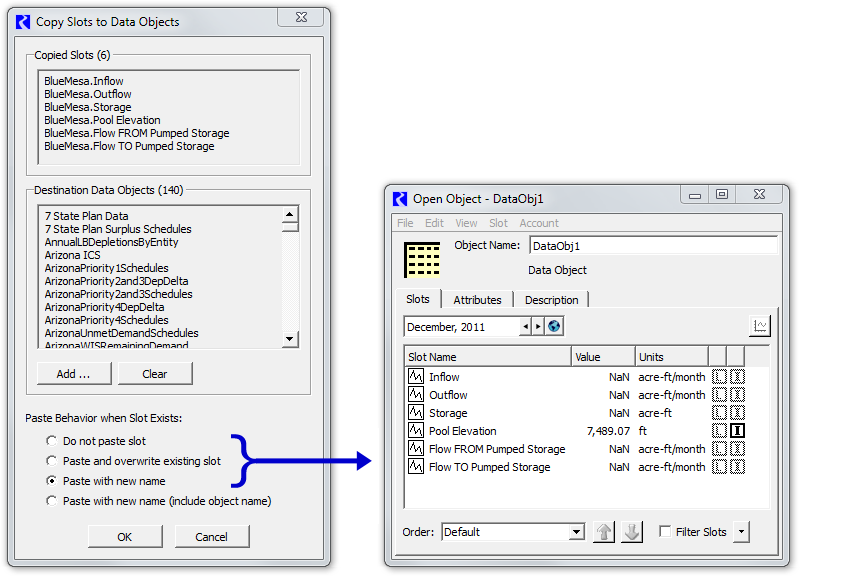Click slot icon beside Flow FROM Pumped Storage
This screenshot has height=576, width=841.
416,448
